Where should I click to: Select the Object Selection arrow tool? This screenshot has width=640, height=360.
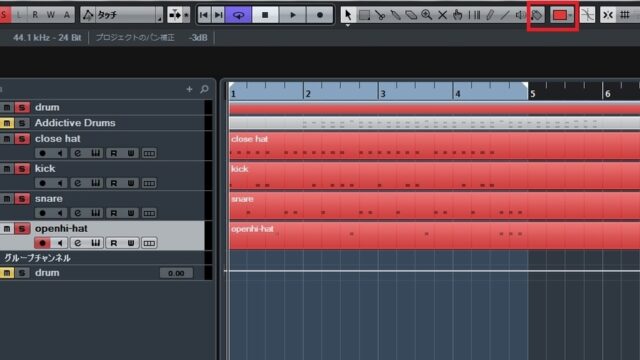[x=348, y=15]
